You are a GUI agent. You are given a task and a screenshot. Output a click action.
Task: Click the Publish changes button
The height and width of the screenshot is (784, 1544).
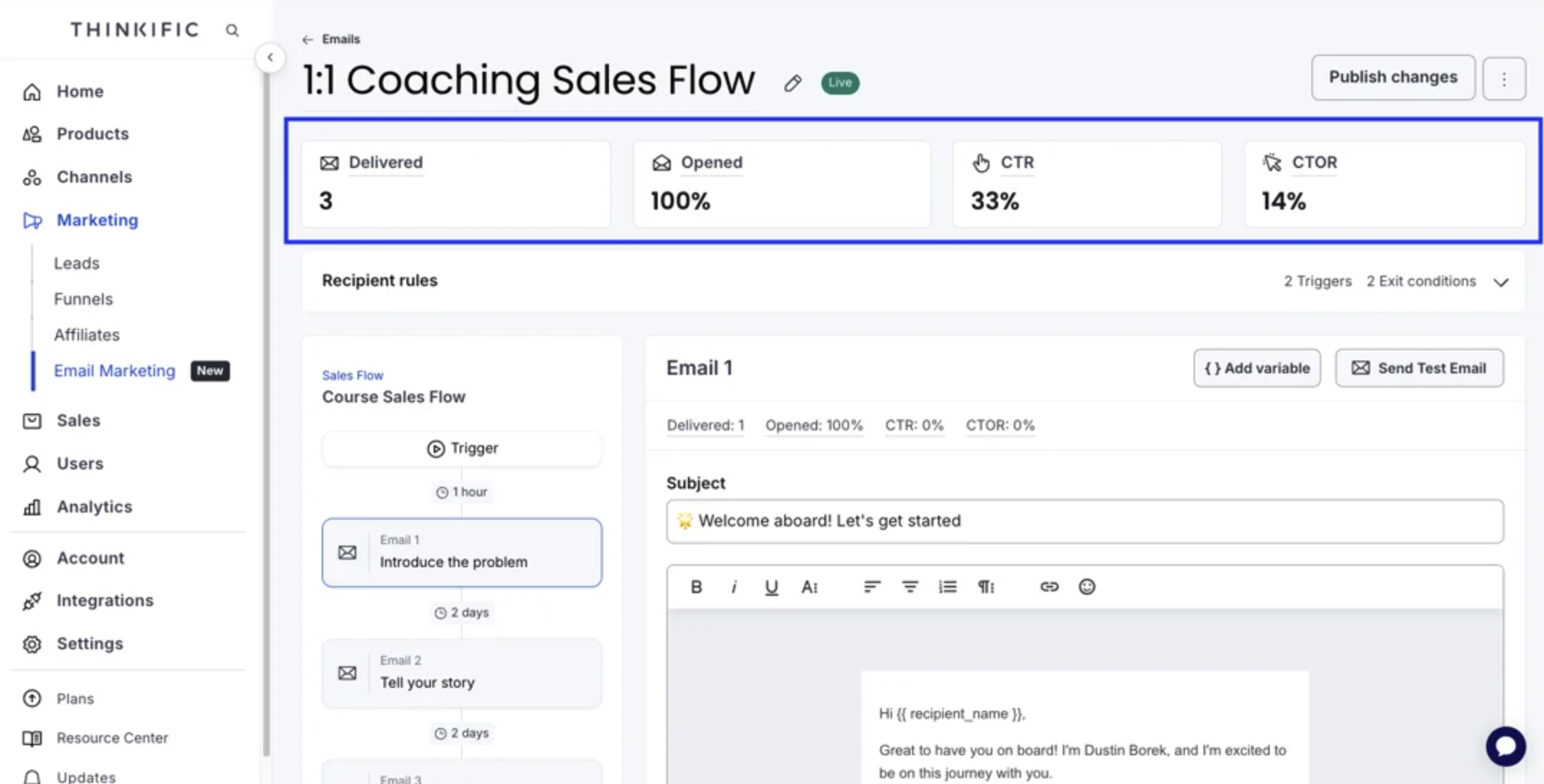pos(1393,78)
